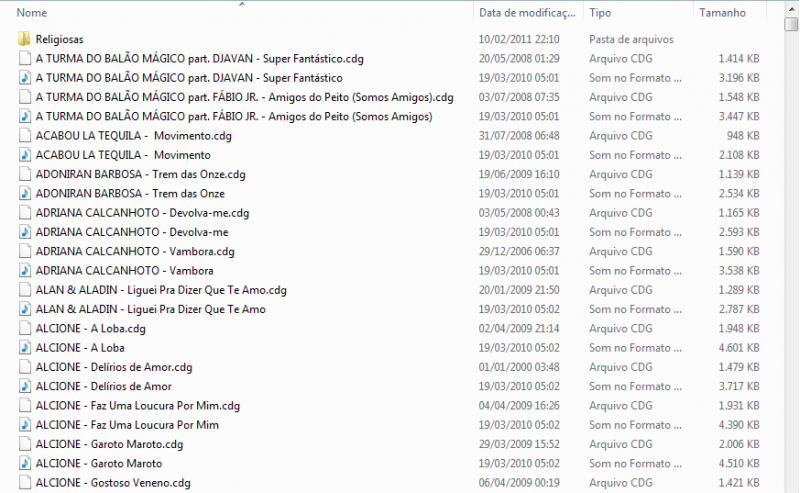Select 'ALCIONE - A Loba.cdg' file name
The width and height of the screenshot is (800, 493).
90,329
